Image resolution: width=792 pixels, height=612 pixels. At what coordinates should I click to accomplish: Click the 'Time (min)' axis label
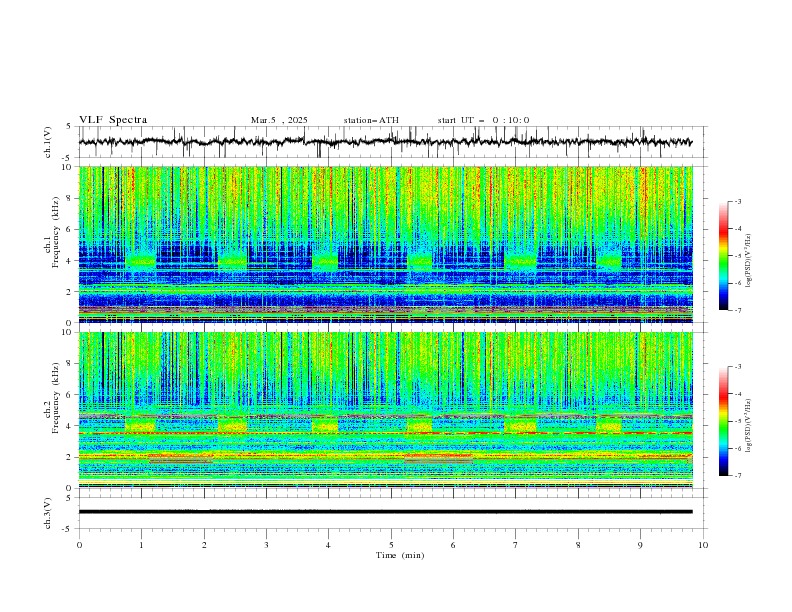pyautogui.click(x=400, y=555)
